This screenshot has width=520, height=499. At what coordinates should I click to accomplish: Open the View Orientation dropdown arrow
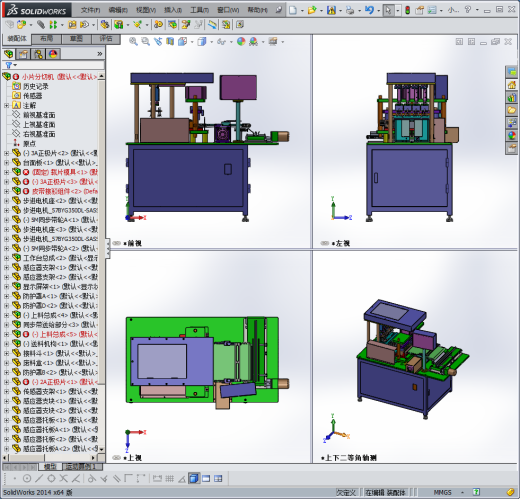[192, 42]
